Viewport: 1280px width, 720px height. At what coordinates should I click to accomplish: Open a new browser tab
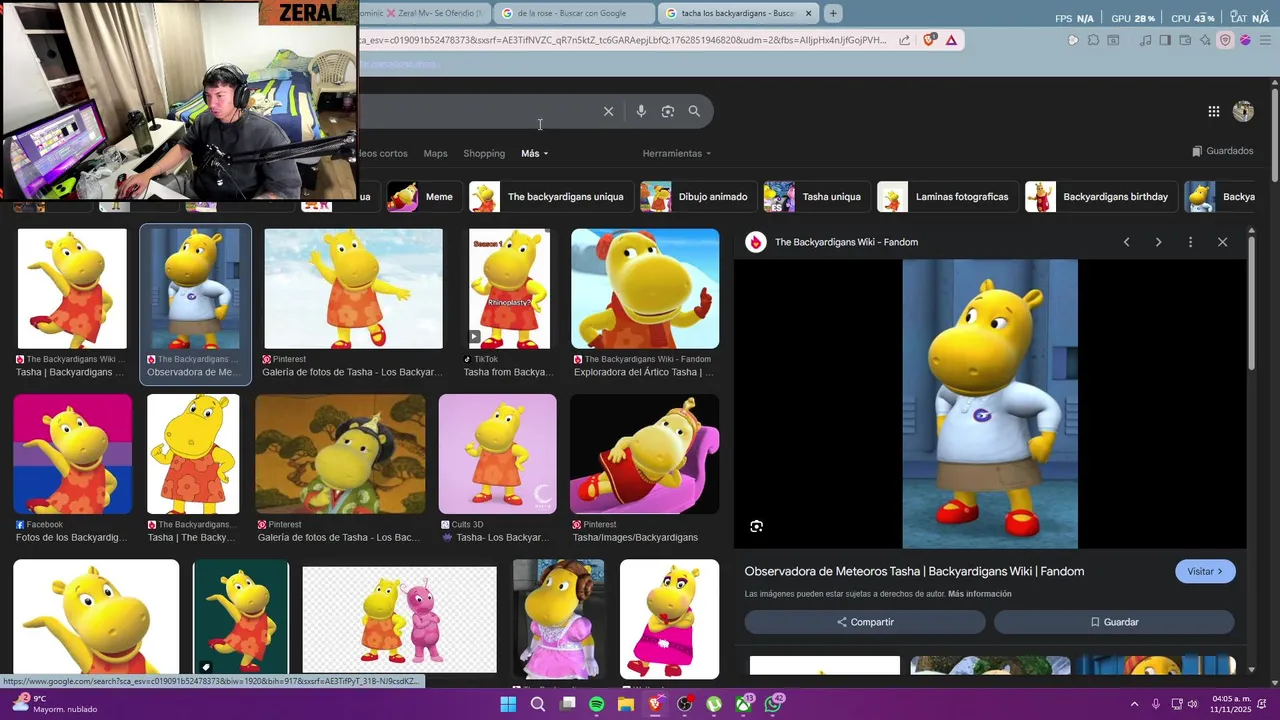coord(832,13)
